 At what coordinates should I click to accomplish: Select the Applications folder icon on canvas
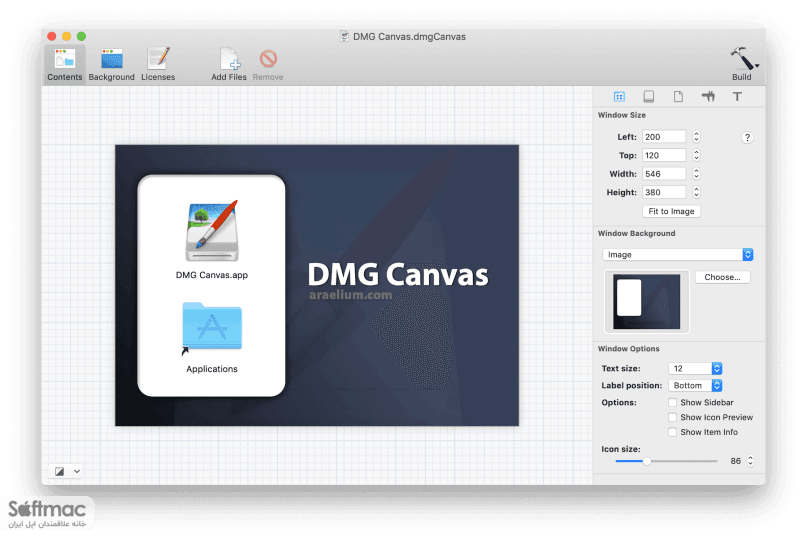[x=212, y=326]
